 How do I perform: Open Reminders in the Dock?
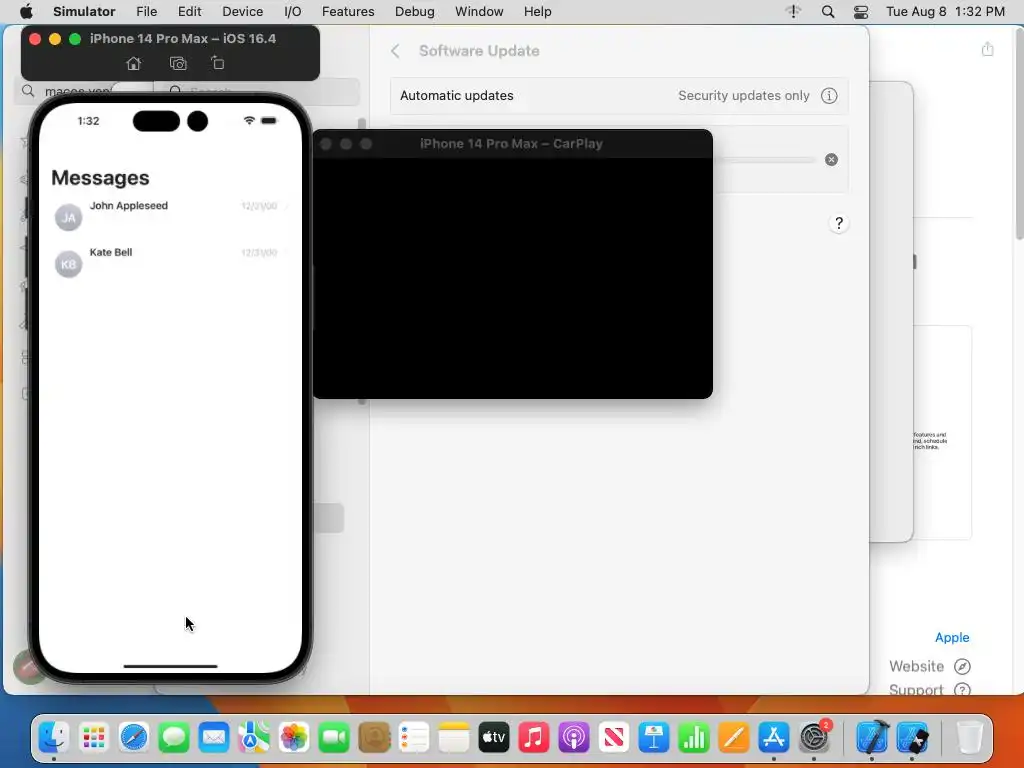[414, 738]
